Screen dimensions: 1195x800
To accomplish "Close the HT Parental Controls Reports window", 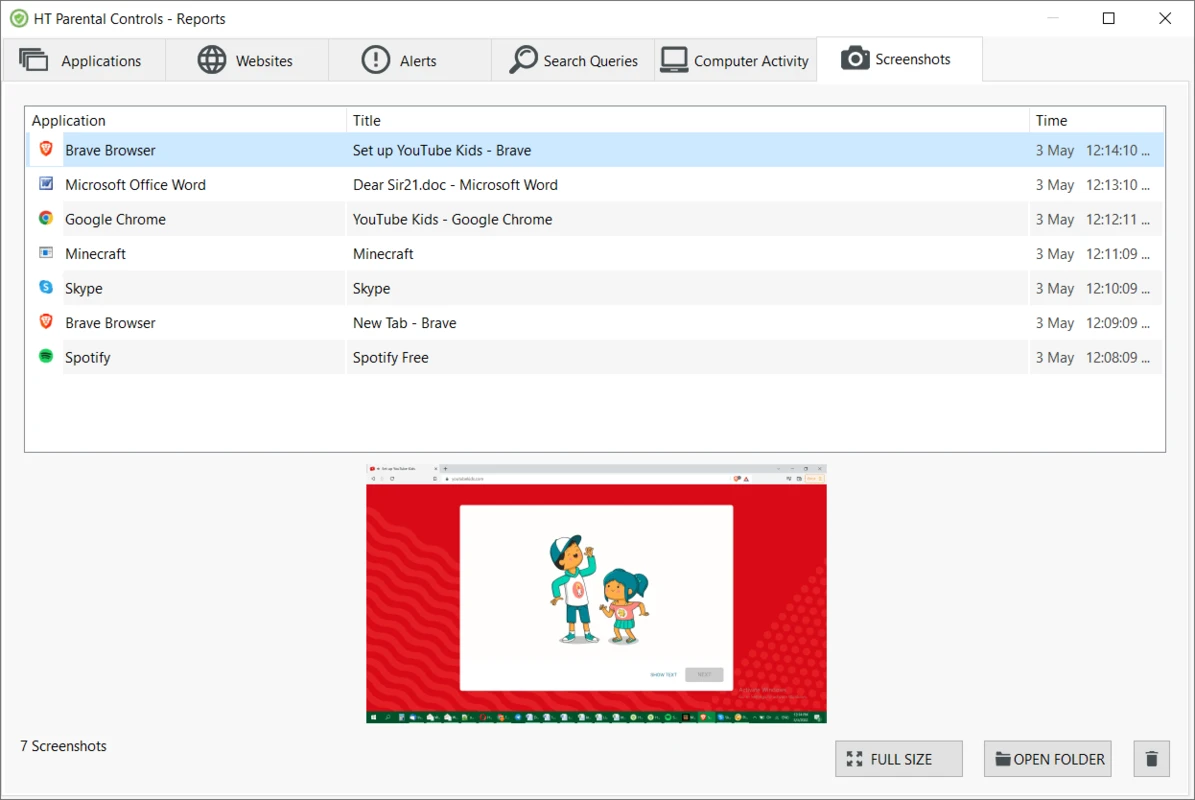I will [x=1165, y=18].
